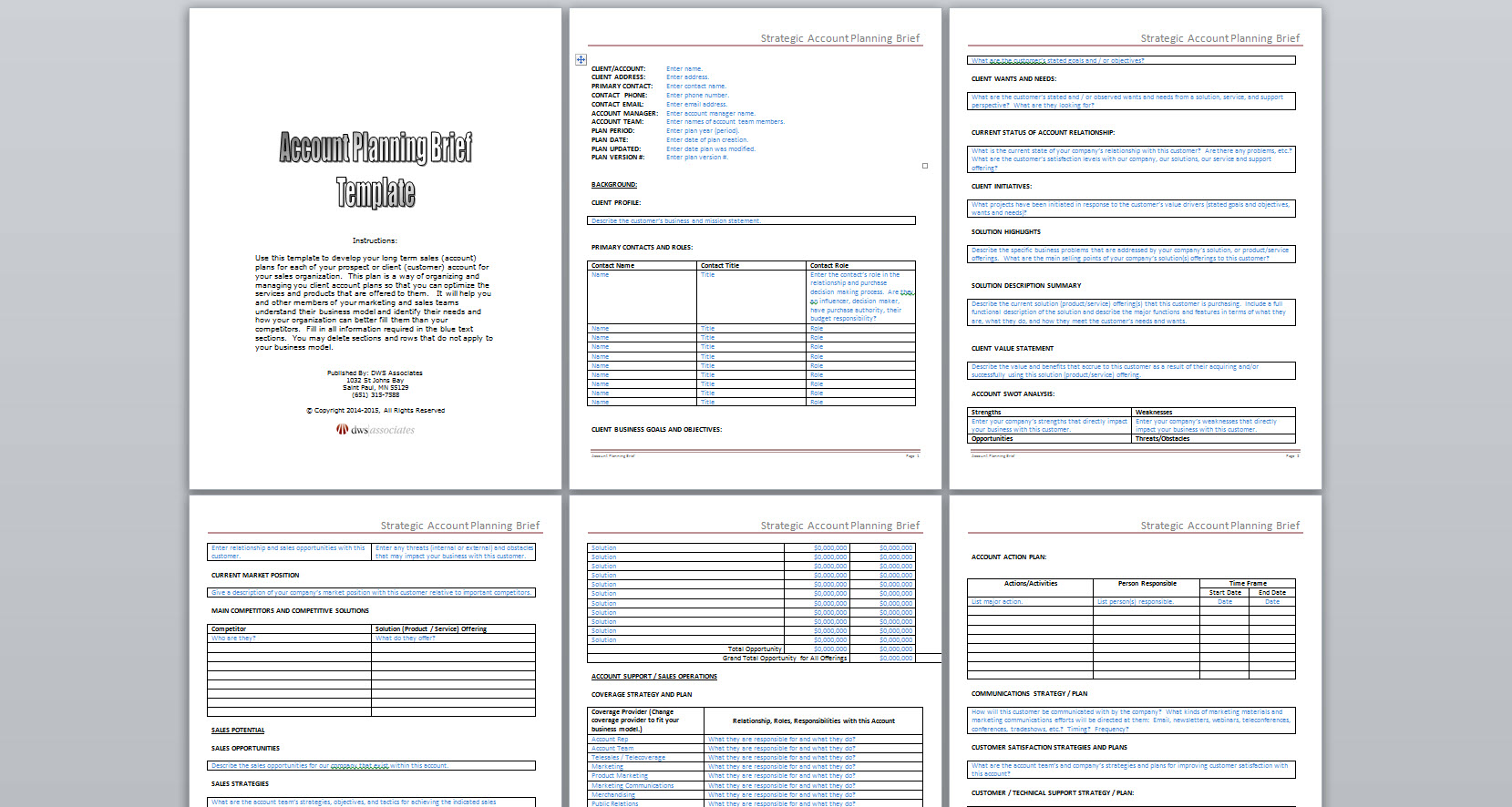Click the 'BACKGROUND:' underlined heading
The image size is (1512, 807).
[x=614, y=185]
